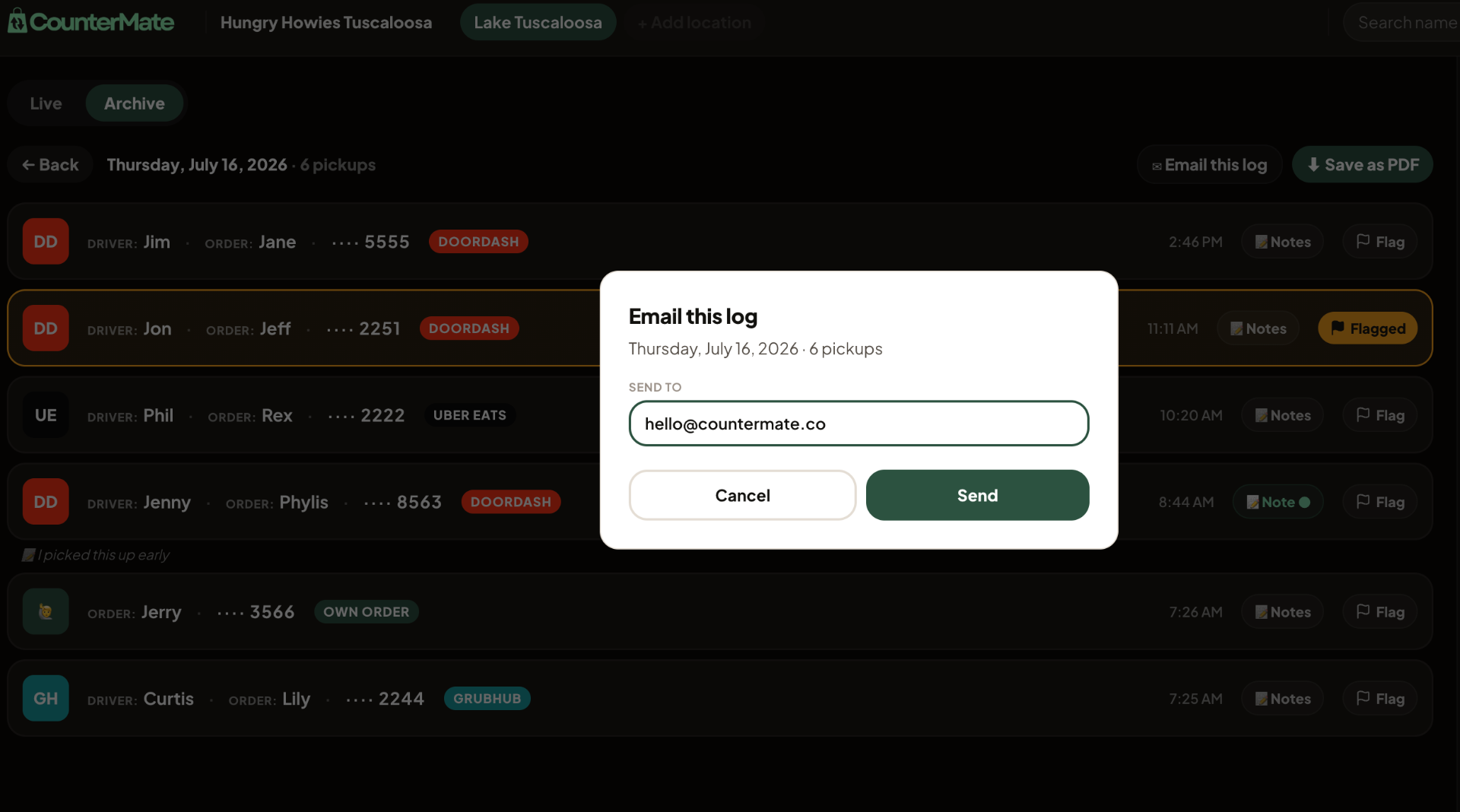This screenshot has height=812, width=1460.
Task: Click driver name Curtis
Action: coord(169,699)
